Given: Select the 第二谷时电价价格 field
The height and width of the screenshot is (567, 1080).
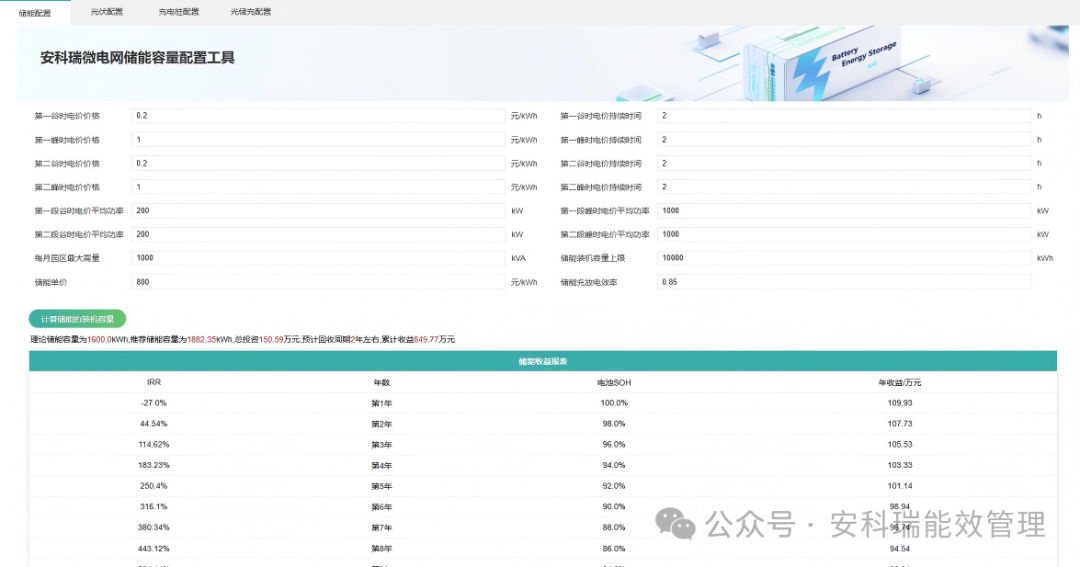Looking at the screenshot, I should 318,163.
